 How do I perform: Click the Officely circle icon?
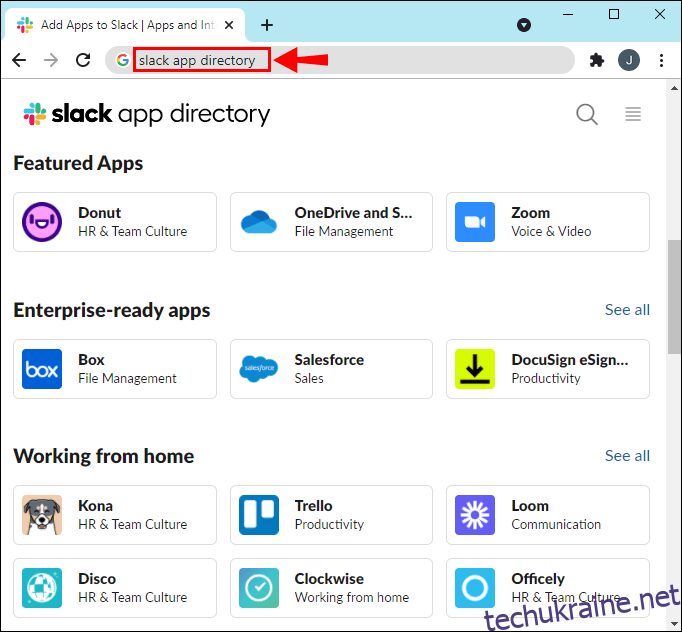[x=475, y=588]
